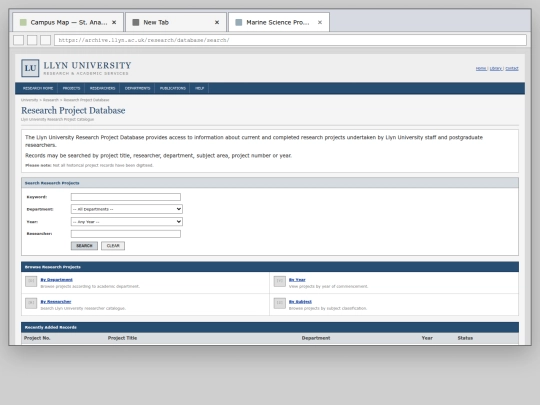Close the Marine Science tab

pos(320,22)
